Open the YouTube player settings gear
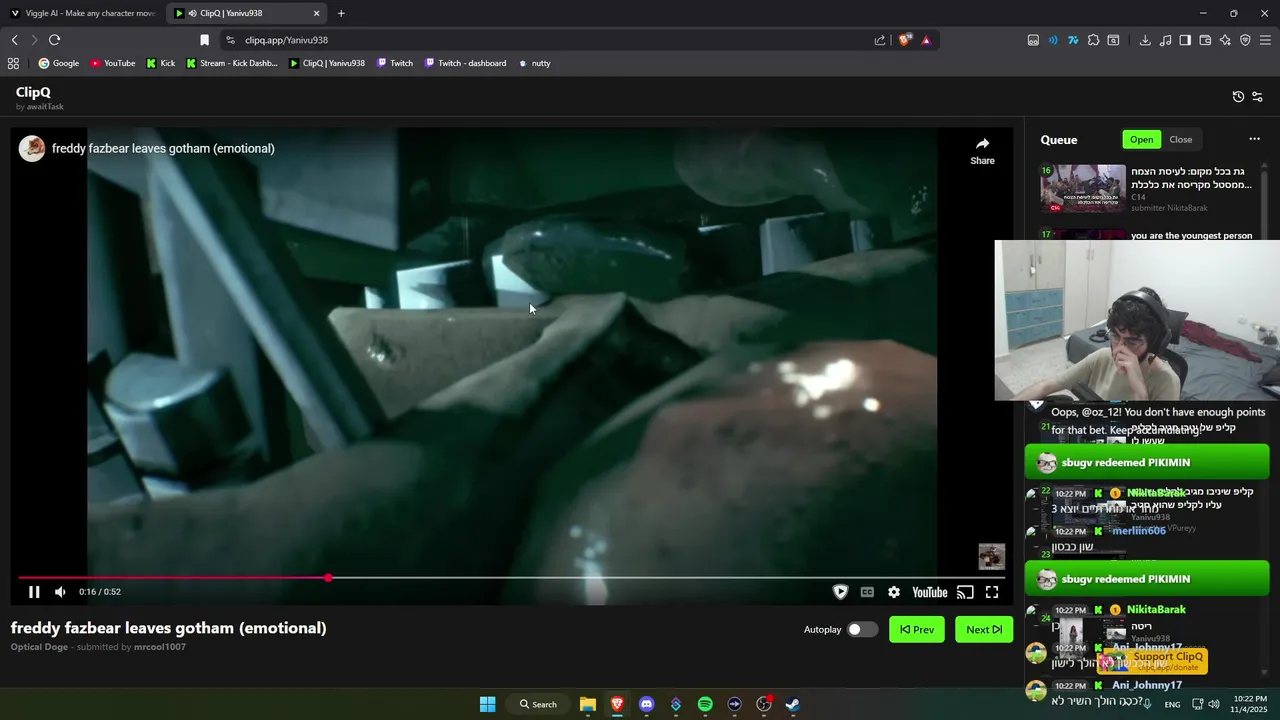Image resolution: width=1280 pixels, height=720 pixels. point(894,592)
